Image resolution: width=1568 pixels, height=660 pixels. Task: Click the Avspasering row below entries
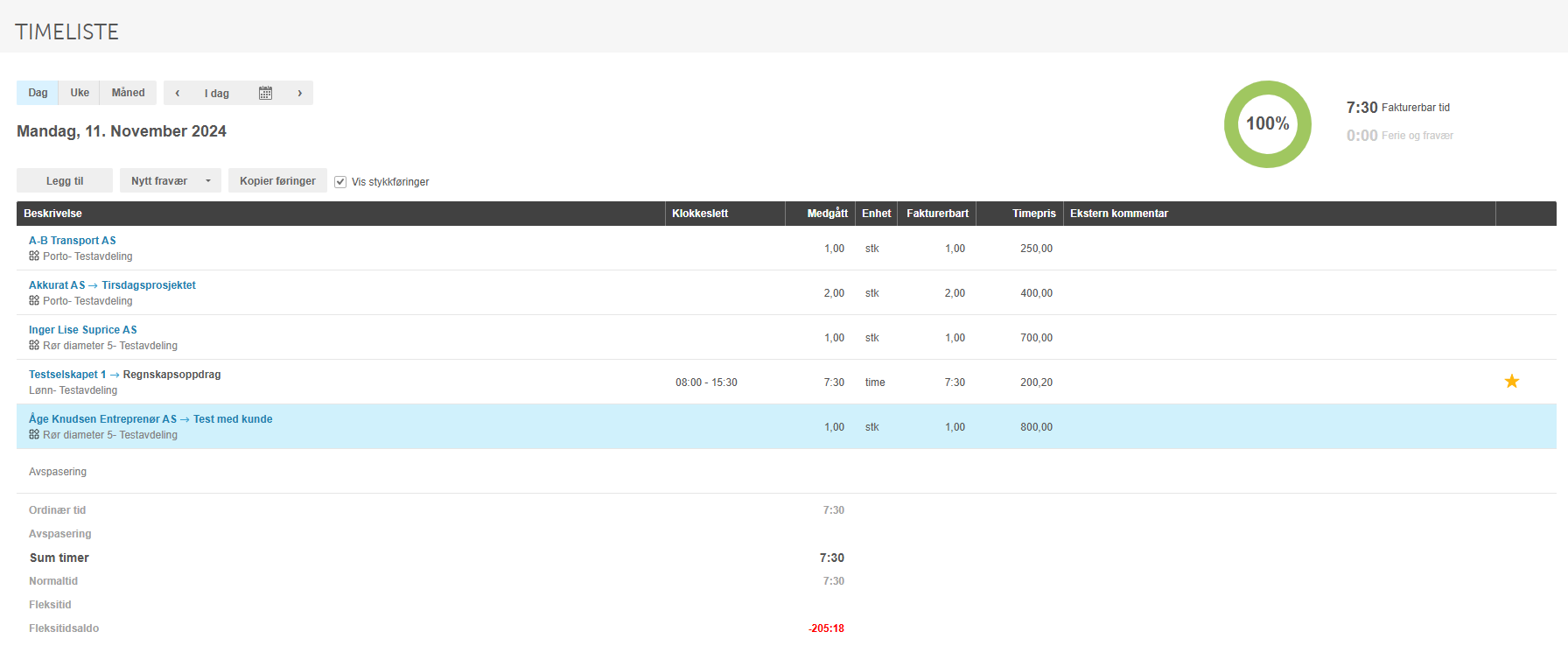pos(786,472)
